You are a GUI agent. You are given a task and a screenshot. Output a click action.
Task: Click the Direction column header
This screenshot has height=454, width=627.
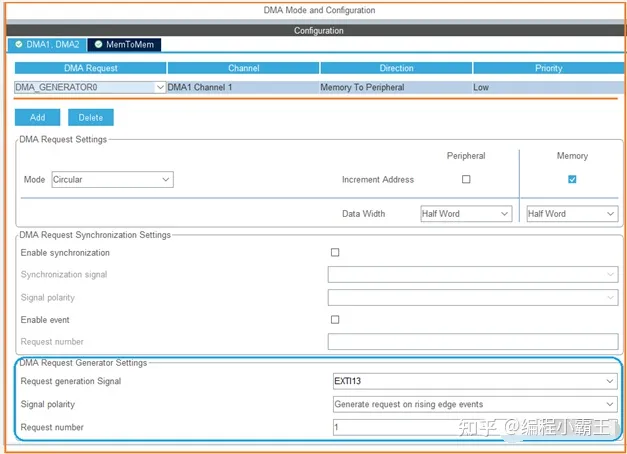(396, 68)
